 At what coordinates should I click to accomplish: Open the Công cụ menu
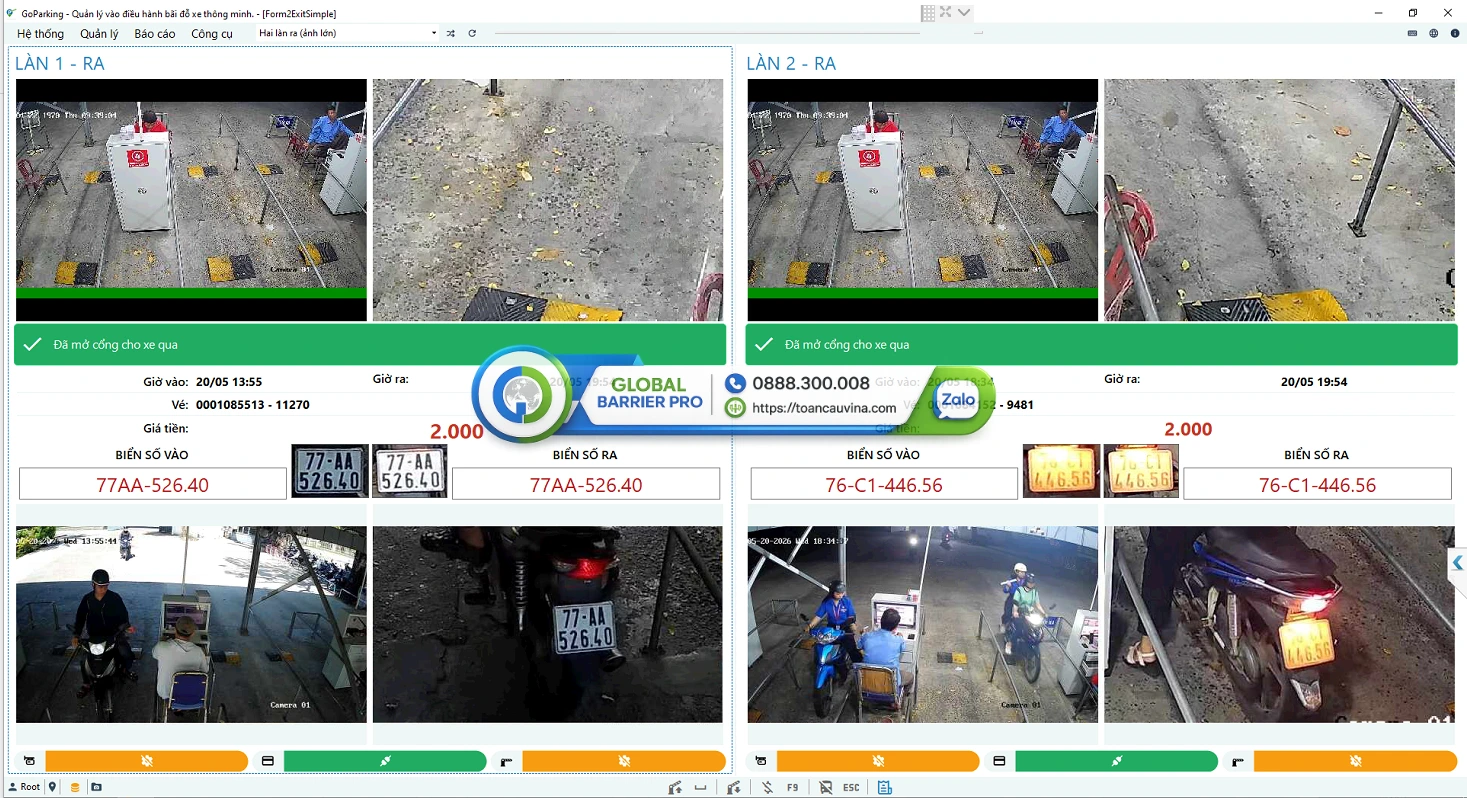pos(212,34)
